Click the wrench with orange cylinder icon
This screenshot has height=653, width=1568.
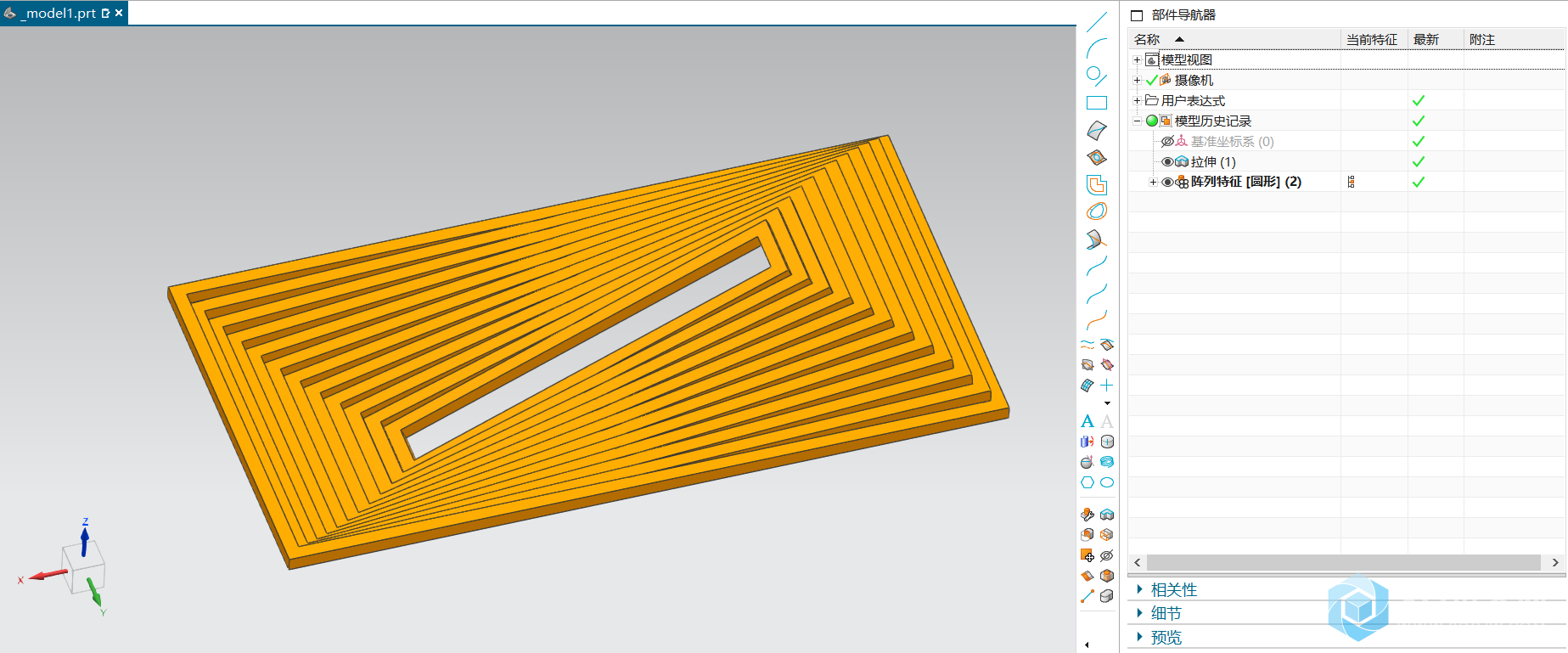1087,515
